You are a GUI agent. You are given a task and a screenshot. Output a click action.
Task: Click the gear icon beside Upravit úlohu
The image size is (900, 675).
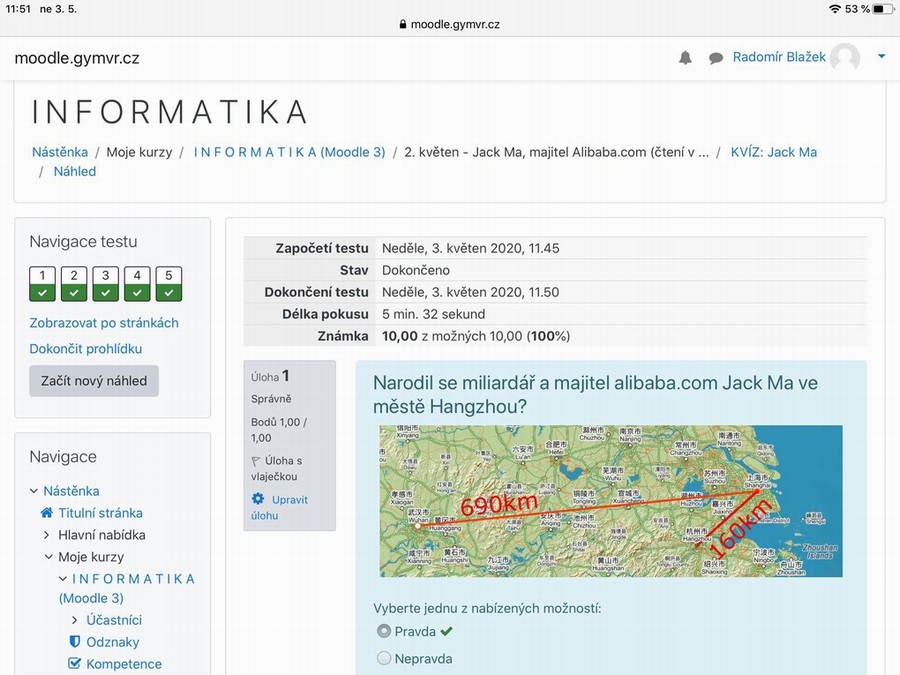click(x=258, y=499)
